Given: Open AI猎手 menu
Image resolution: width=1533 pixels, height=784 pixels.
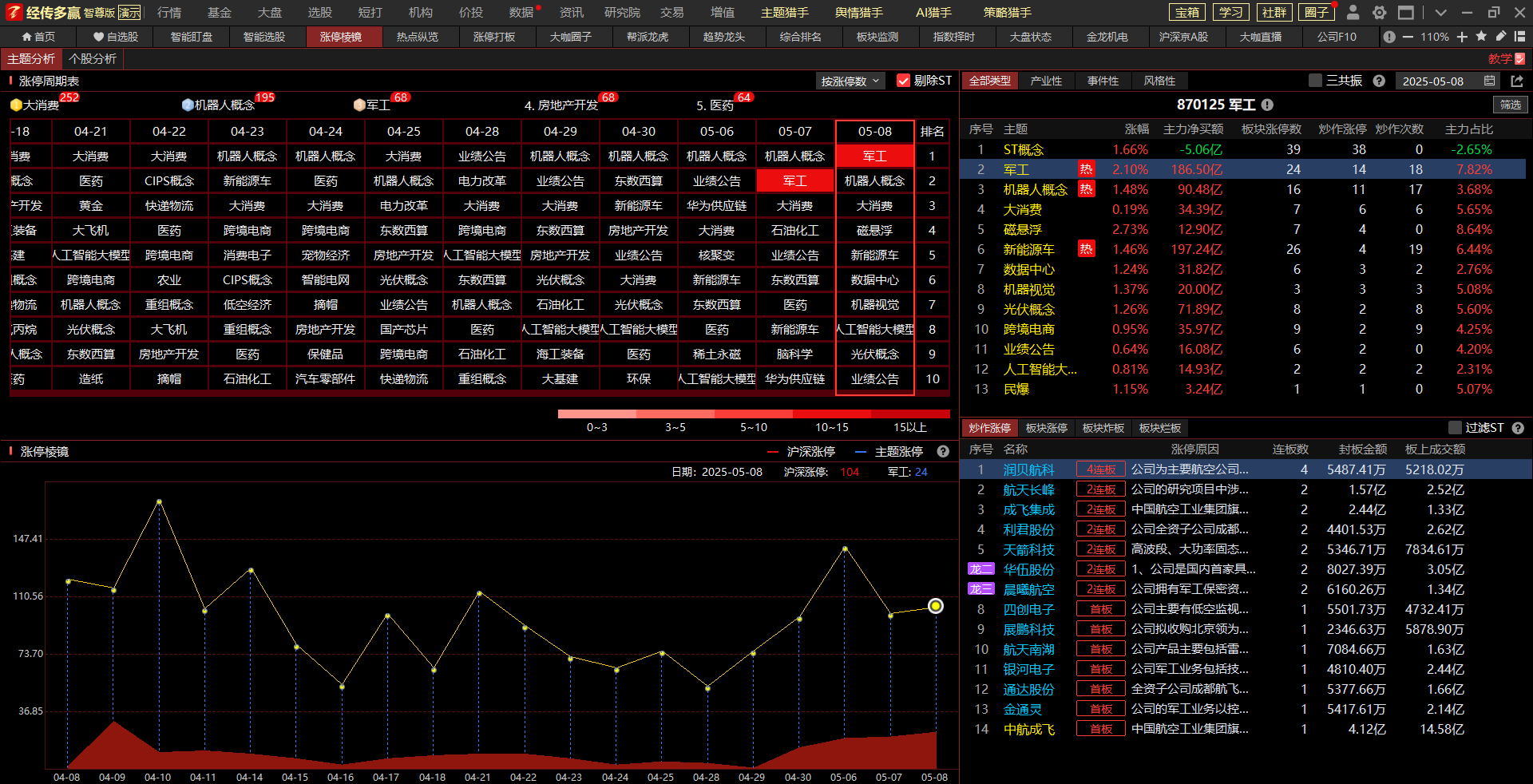Looking at the screenshot, I should click(x=933, y=12).
